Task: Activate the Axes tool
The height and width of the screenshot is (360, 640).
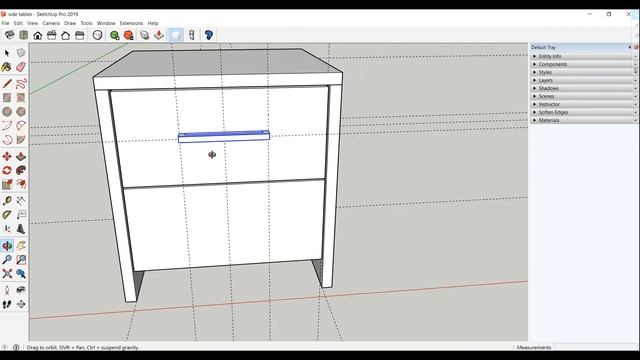Action: (7, 229)
